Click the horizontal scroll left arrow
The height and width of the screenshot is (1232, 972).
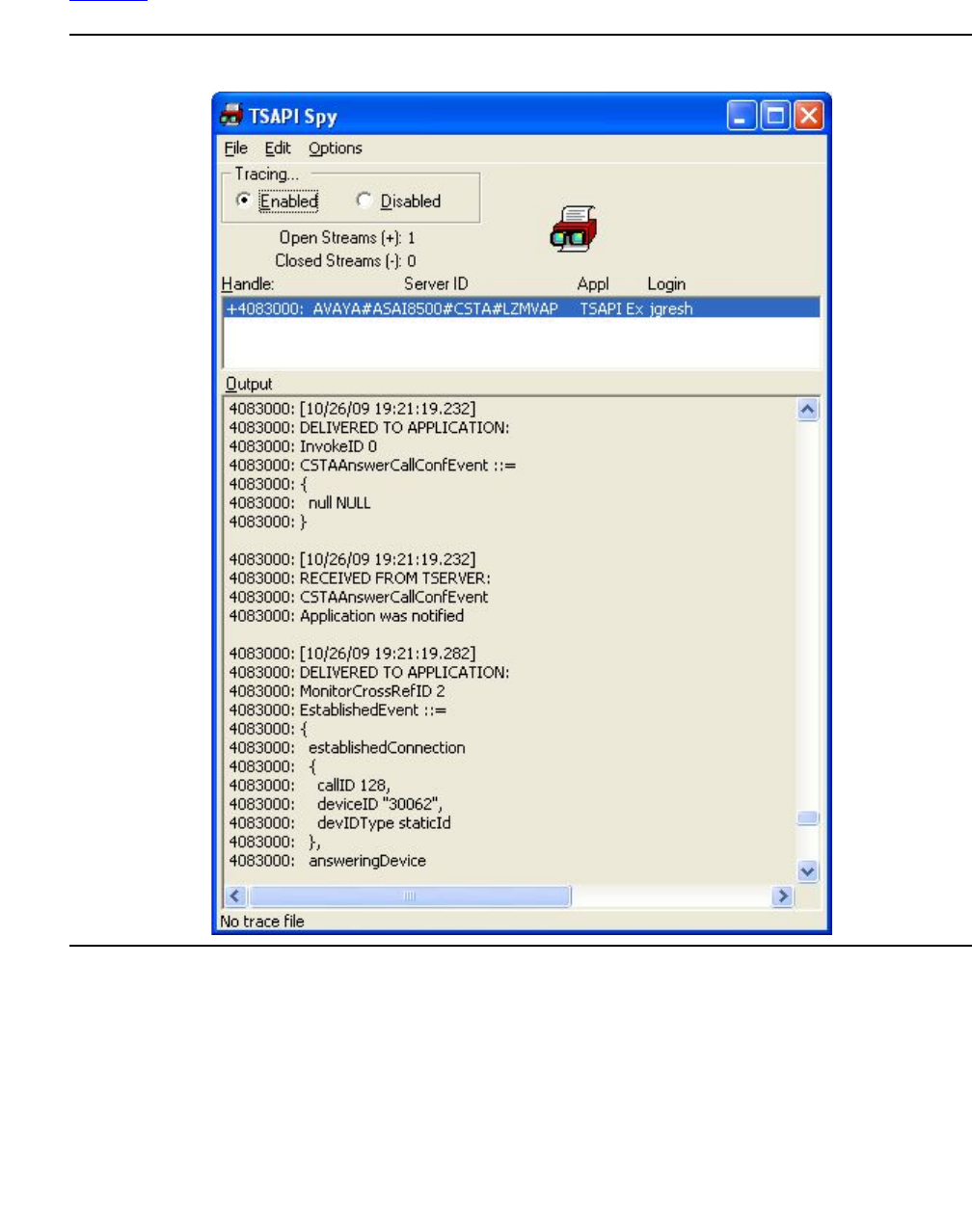coord(235,897)
